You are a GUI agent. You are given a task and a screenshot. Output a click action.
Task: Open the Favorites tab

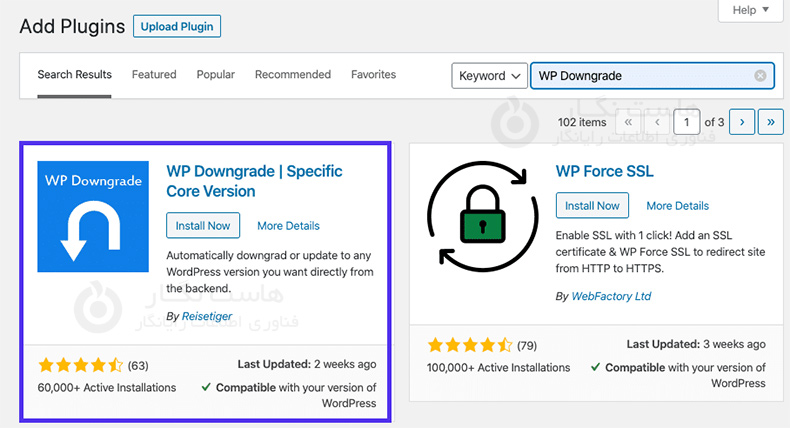(x=373, y=75)
